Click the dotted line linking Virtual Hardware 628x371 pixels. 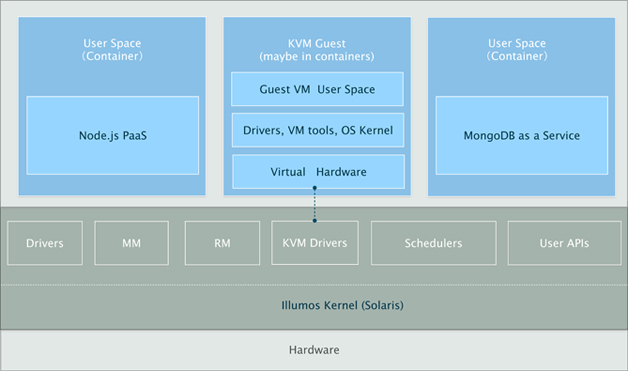[315, 204]
